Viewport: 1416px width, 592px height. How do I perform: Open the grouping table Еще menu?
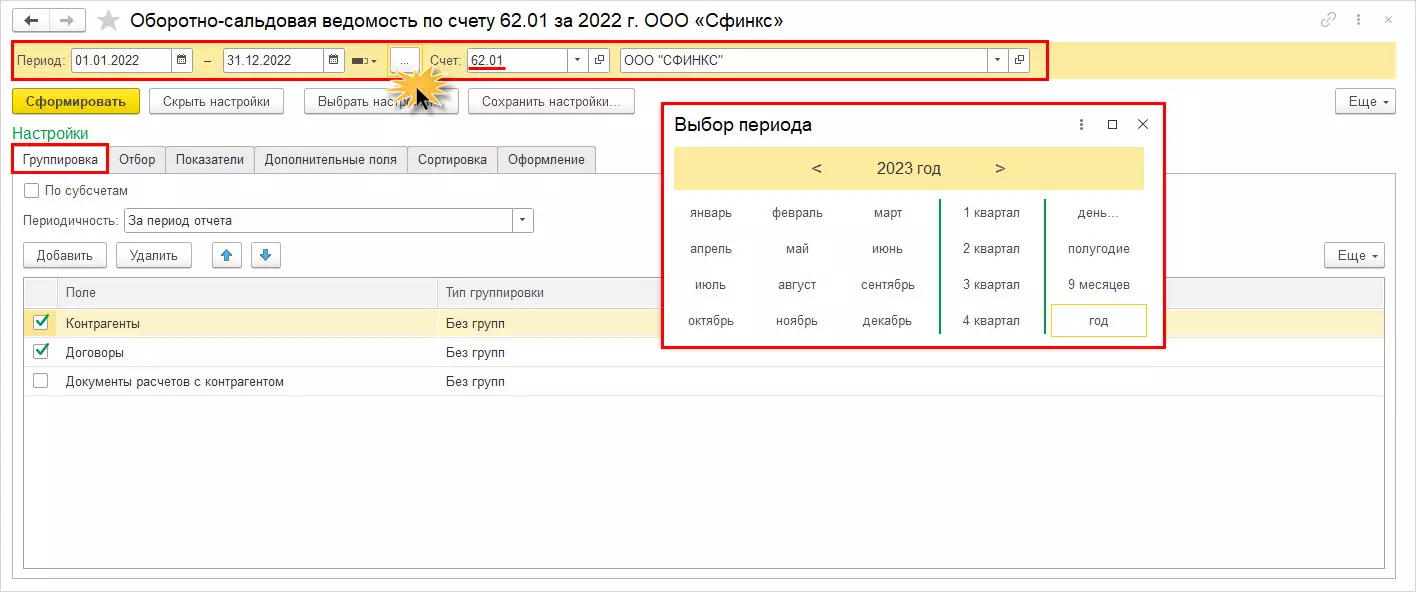(x=1354, y=255)
